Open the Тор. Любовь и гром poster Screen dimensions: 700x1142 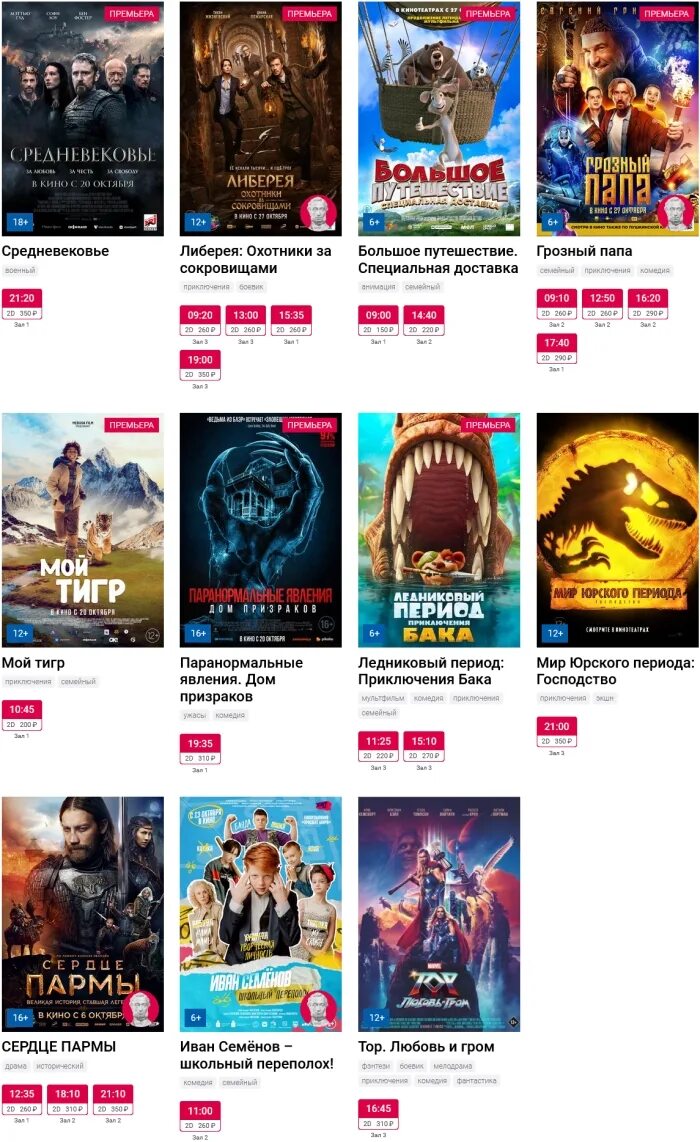click(439, 914)
